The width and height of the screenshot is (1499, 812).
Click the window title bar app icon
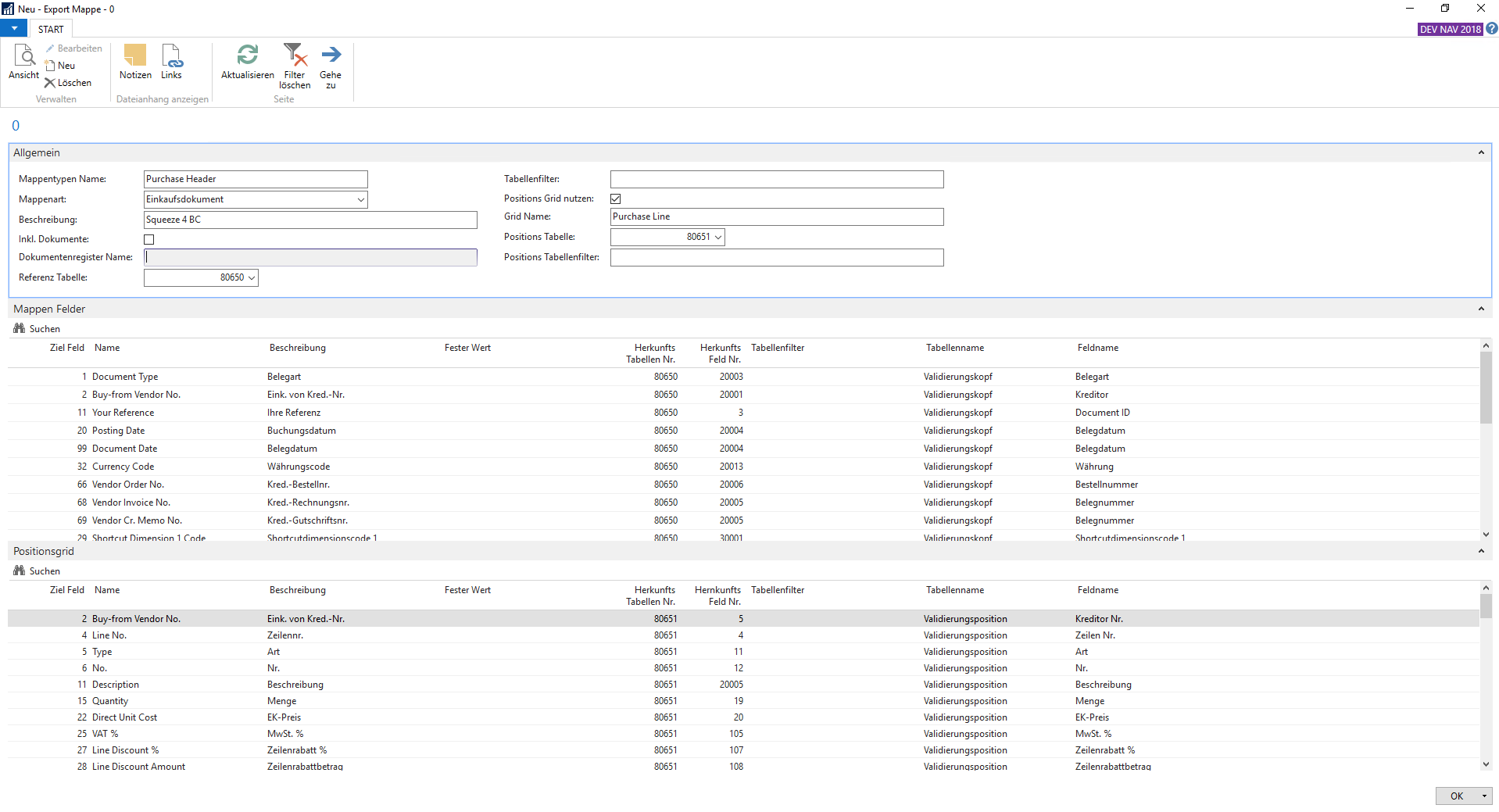point(8,9)
